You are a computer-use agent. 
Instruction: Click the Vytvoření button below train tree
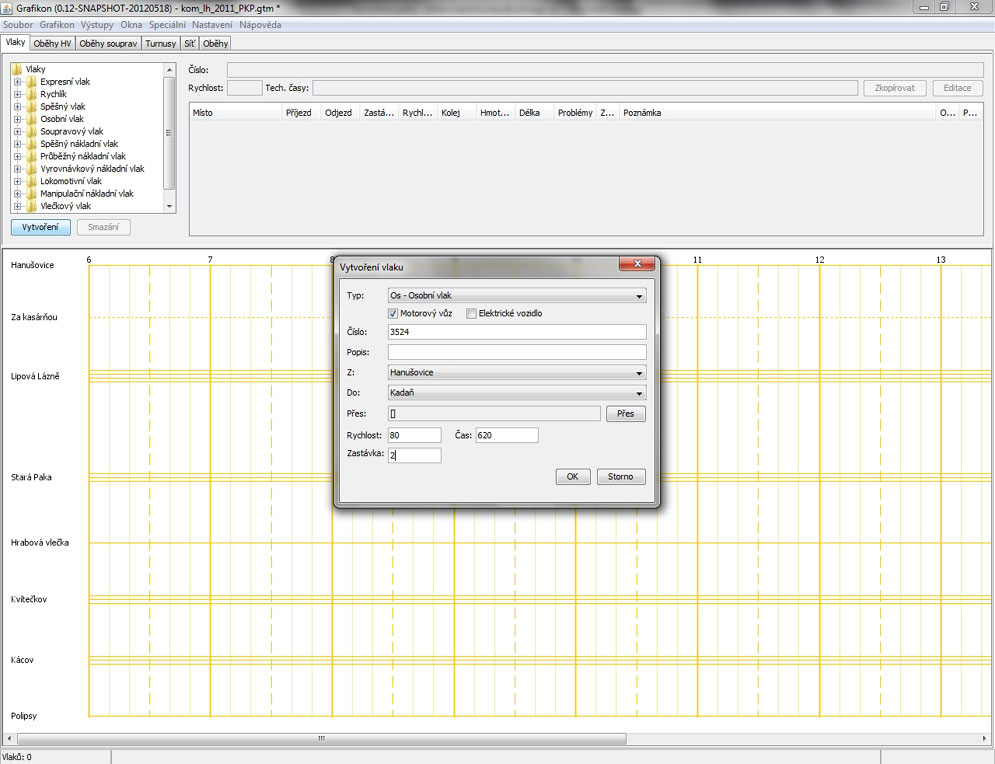[x=41, y=227]
